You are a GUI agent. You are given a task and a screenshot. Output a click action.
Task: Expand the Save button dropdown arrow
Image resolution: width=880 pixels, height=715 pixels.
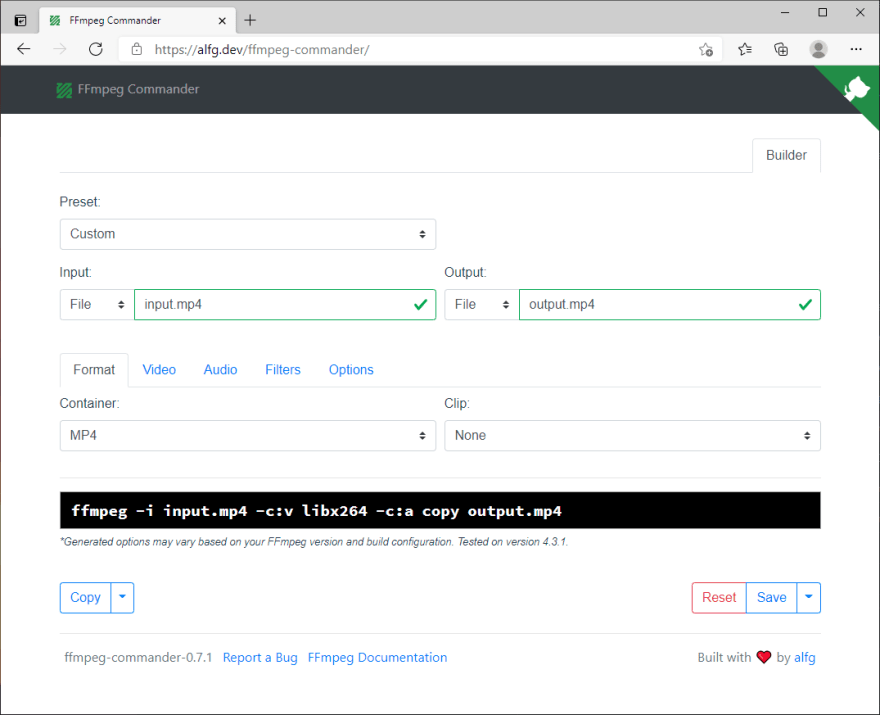coord(809,598)
